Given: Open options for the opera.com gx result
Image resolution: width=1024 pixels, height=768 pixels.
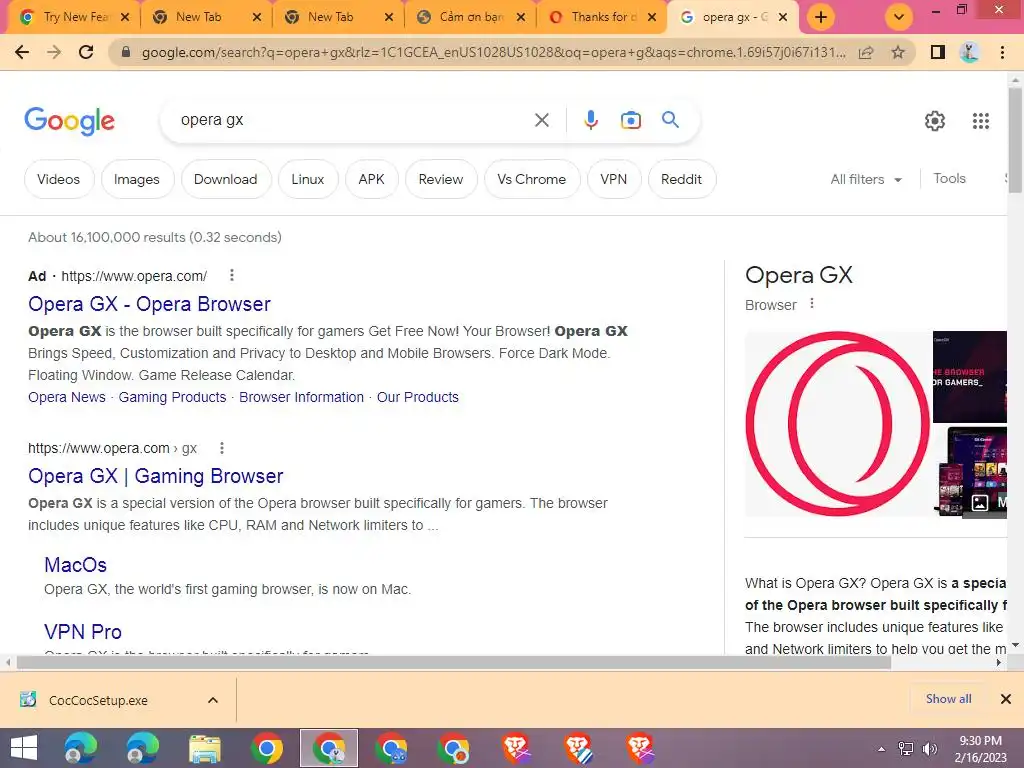Looking at the screenshot, I should click(221, 448).
